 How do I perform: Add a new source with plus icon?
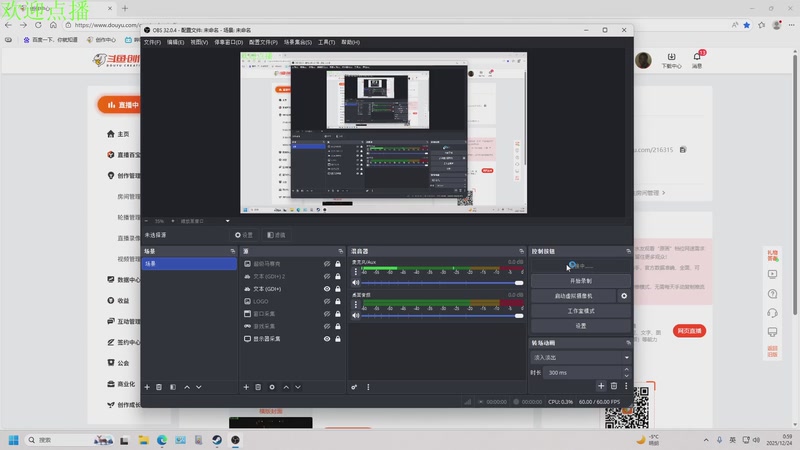[246, 387]
